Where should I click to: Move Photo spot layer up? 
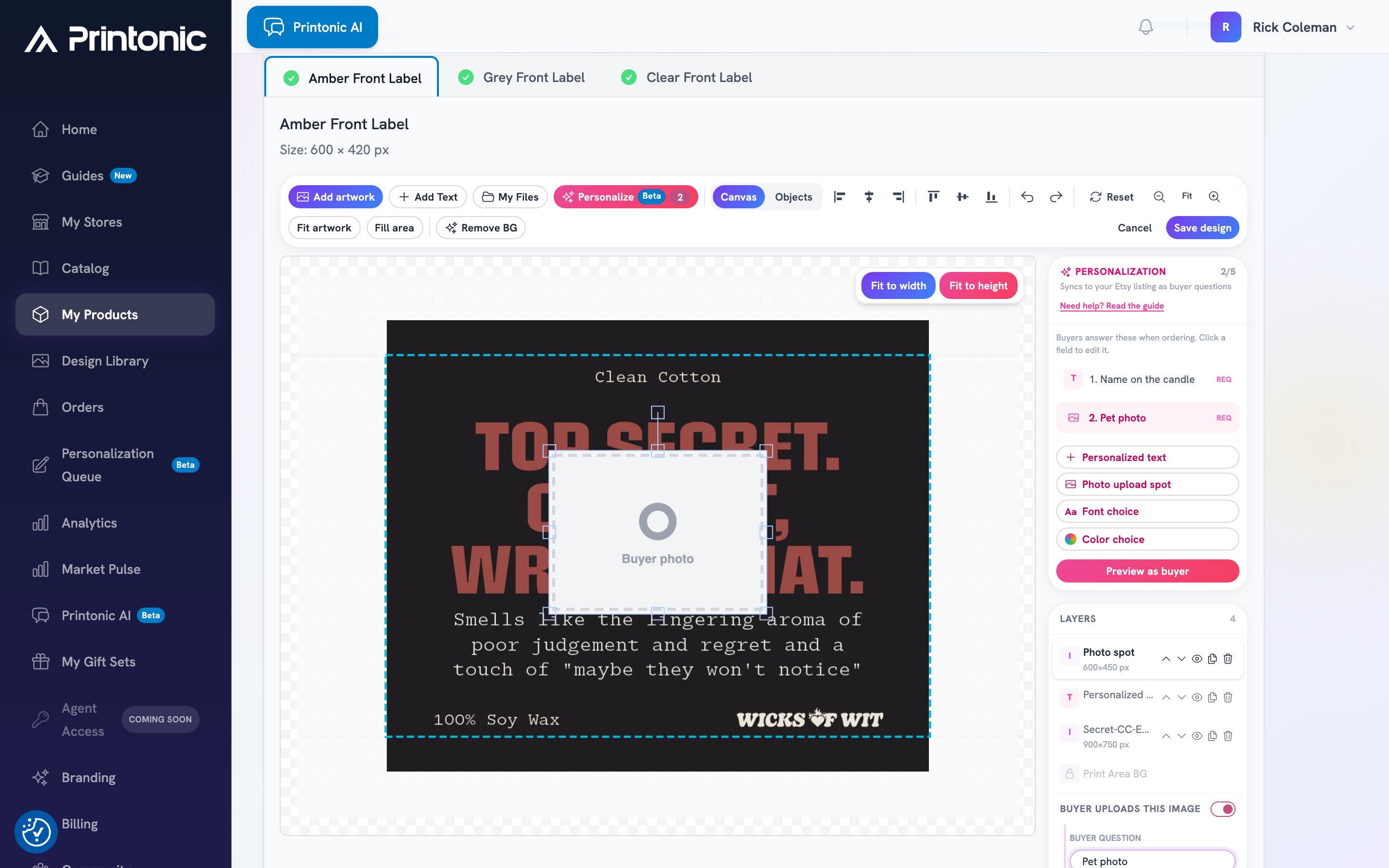coord(1166,659)
